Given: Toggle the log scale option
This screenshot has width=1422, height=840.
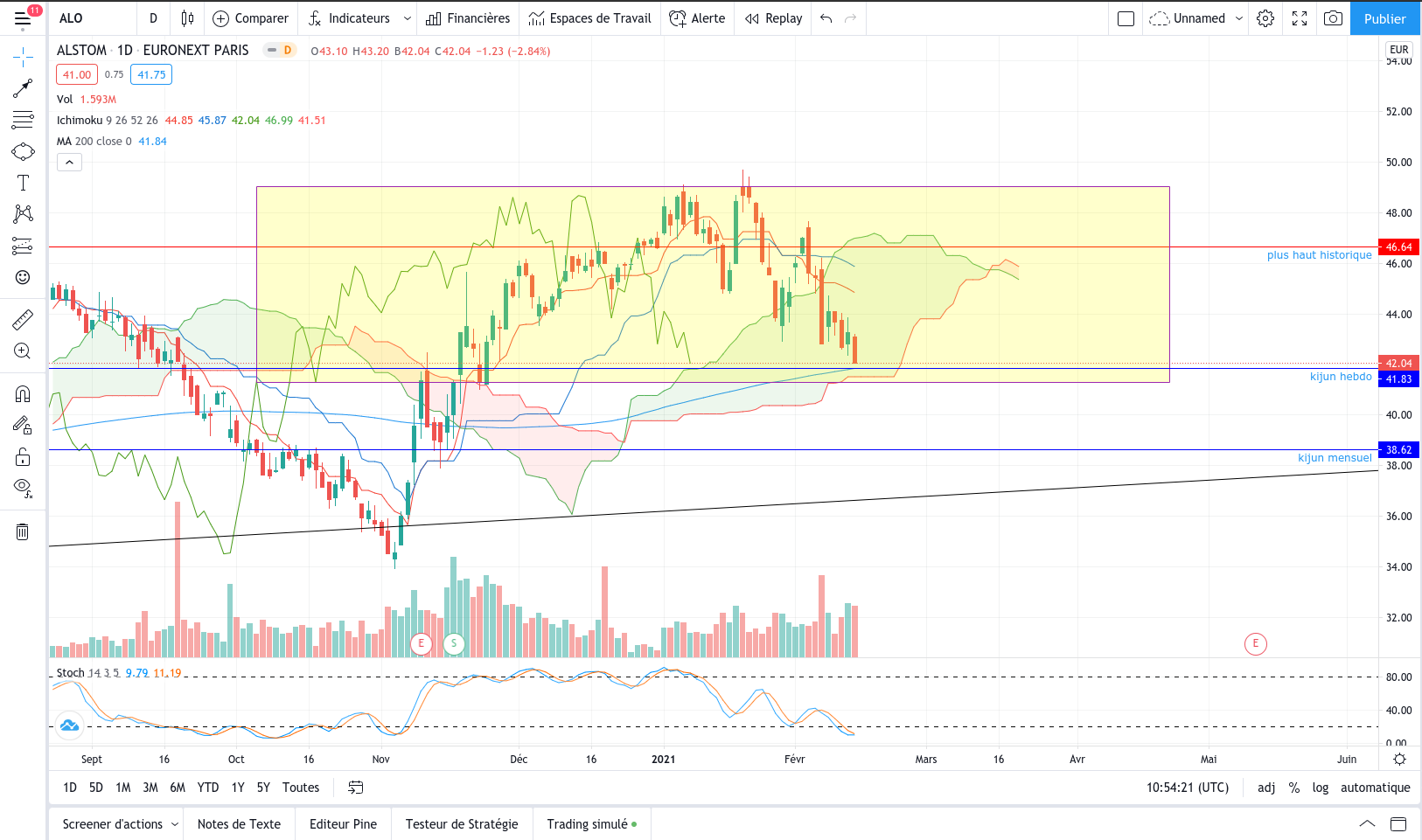Looking at the screenshot, I should [x=1321, y=788].
